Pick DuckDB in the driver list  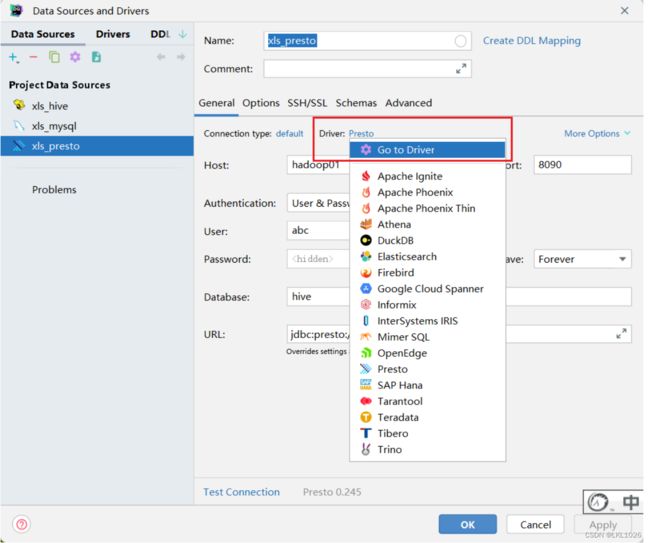[395, 241]
